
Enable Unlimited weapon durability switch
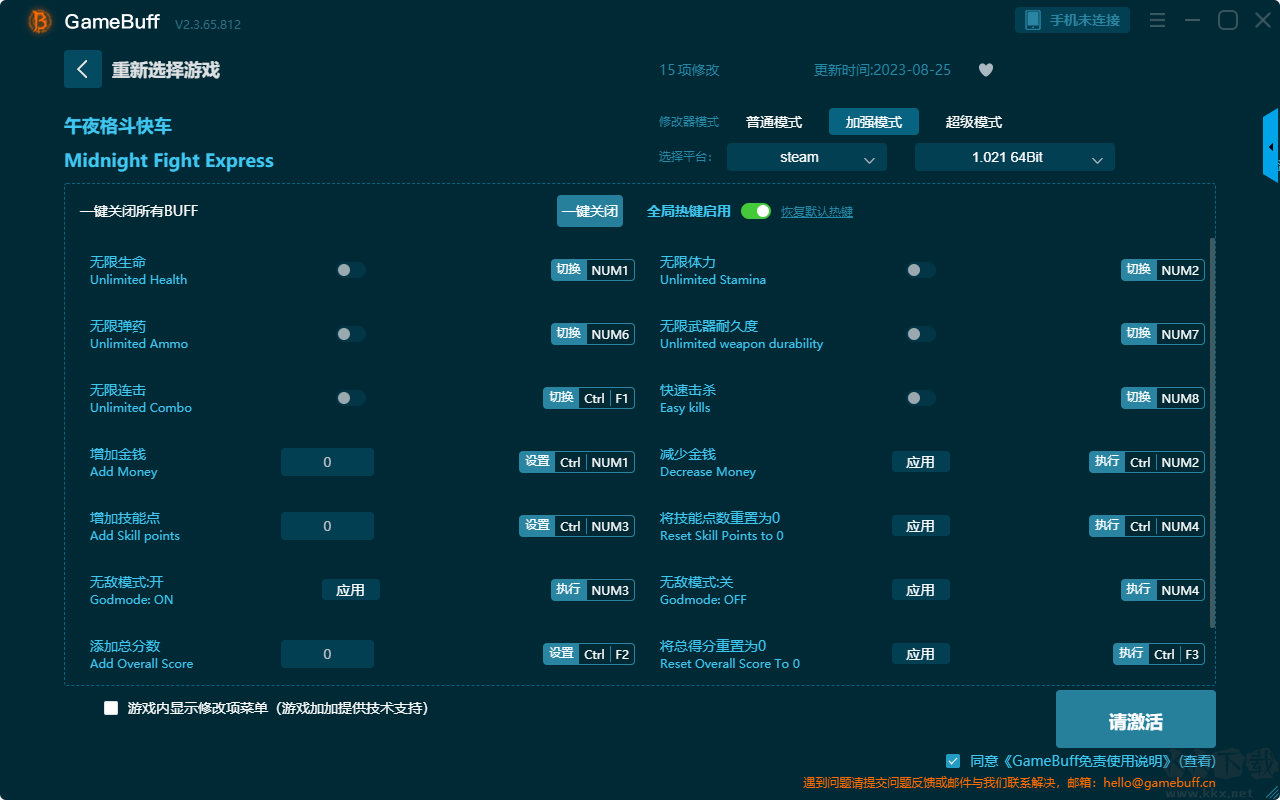point(921,334)
